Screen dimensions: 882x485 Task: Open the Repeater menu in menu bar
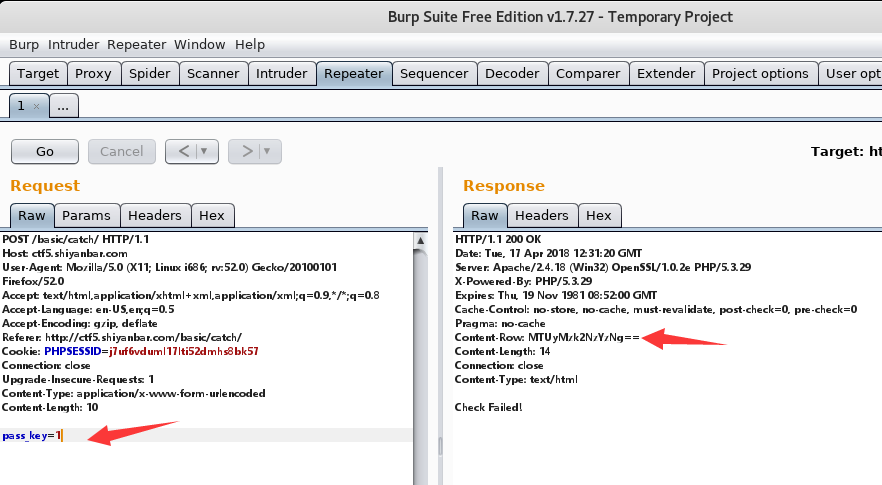pyautogui.click(x=137, y=44)
